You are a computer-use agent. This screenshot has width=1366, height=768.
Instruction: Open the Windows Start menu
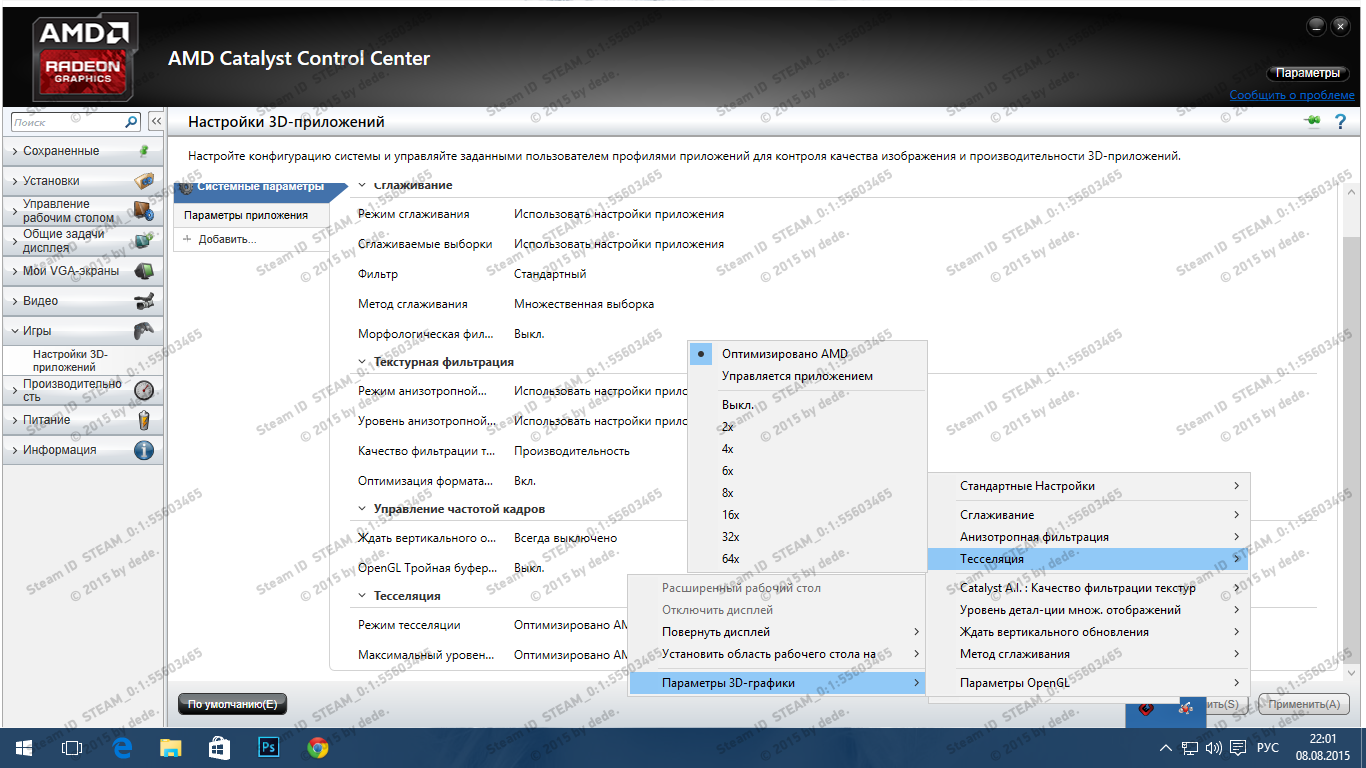24,747
